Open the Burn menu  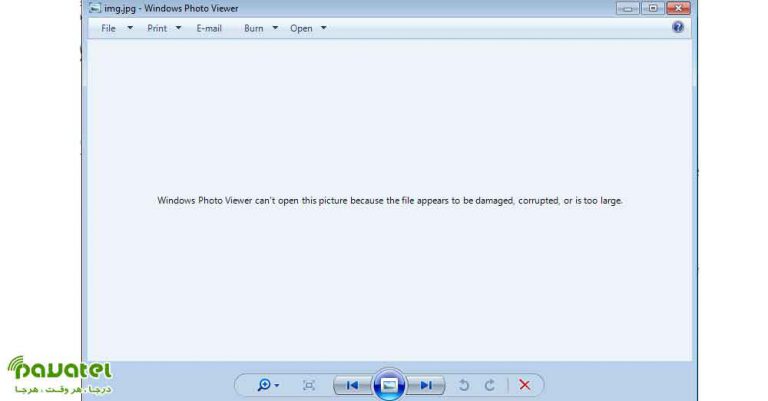tap(254, 28)
